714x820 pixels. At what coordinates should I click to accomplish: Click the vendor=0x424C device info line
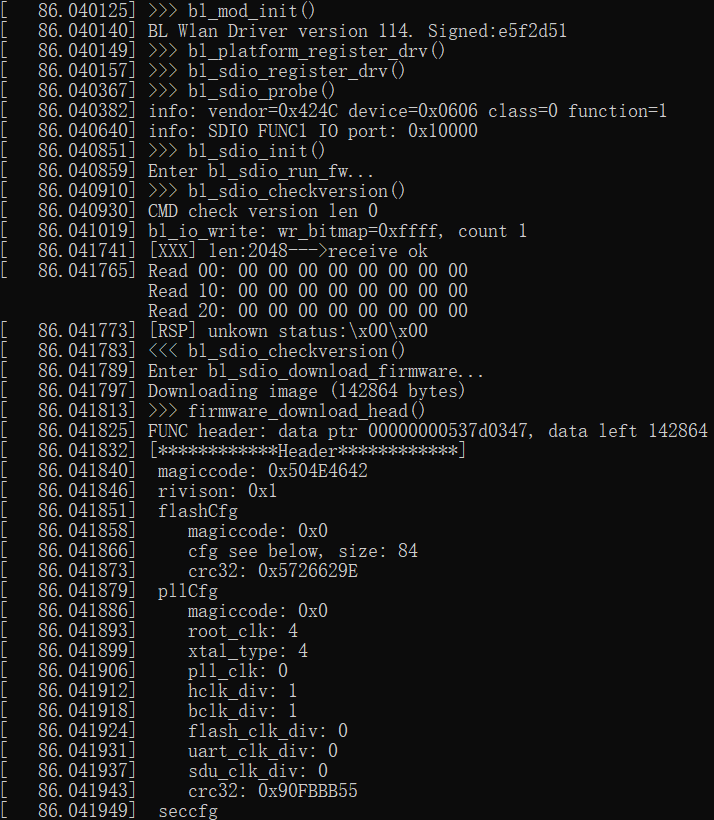point(407,111)
